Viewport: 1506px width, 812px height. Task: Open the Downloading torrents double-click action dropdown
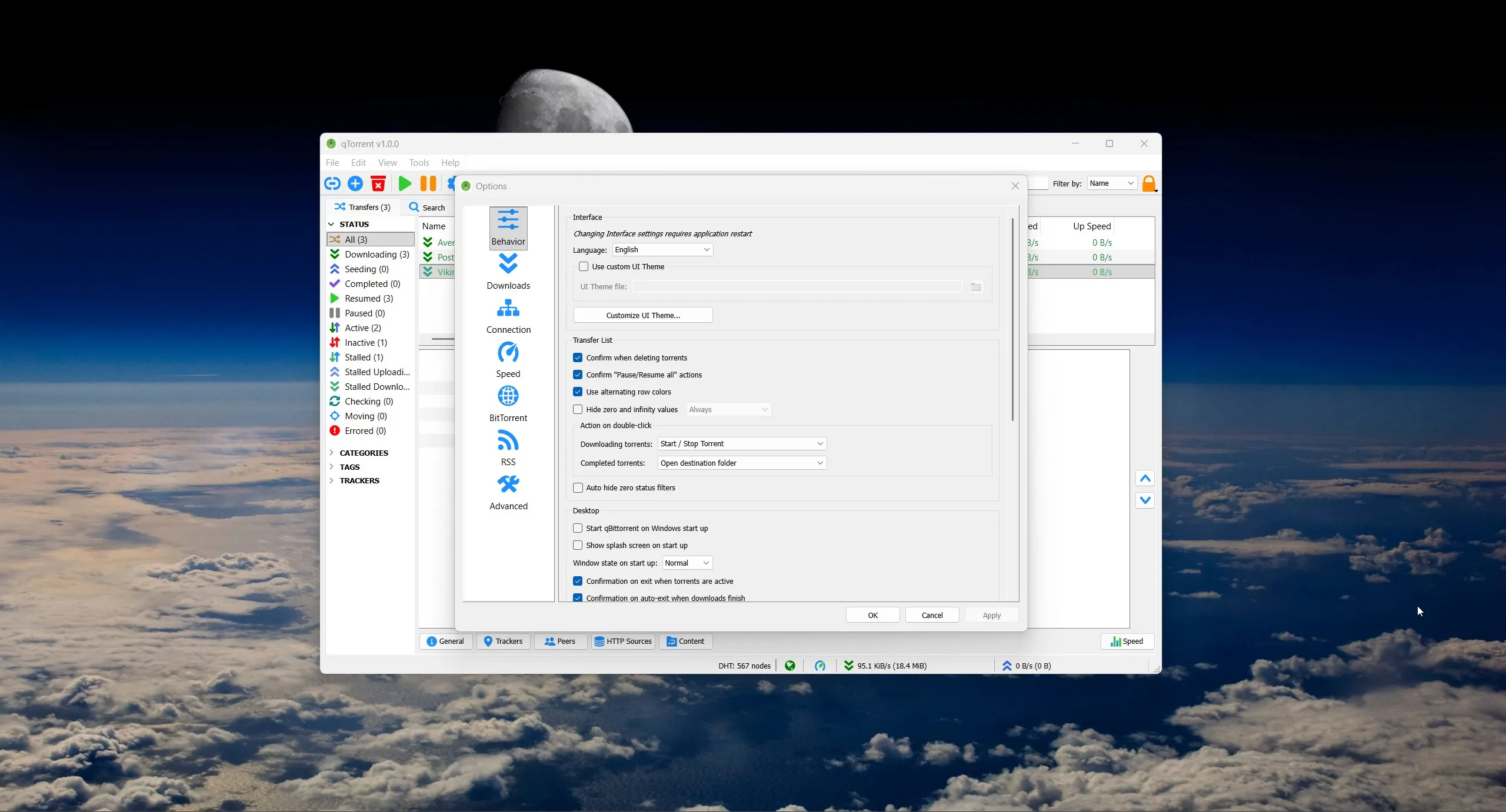[x=742, y=444]
